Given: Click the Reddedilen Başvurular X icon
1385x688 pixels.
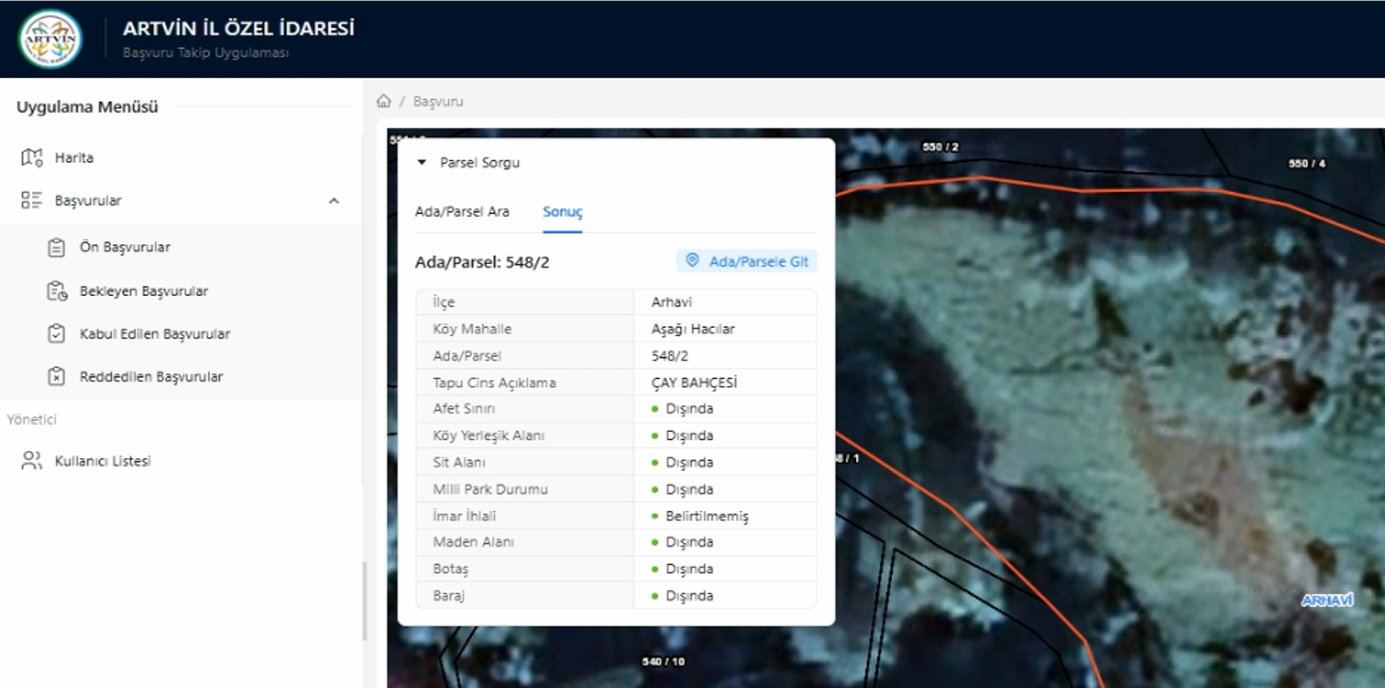Looking at the screenshot, I should (57, 377).
